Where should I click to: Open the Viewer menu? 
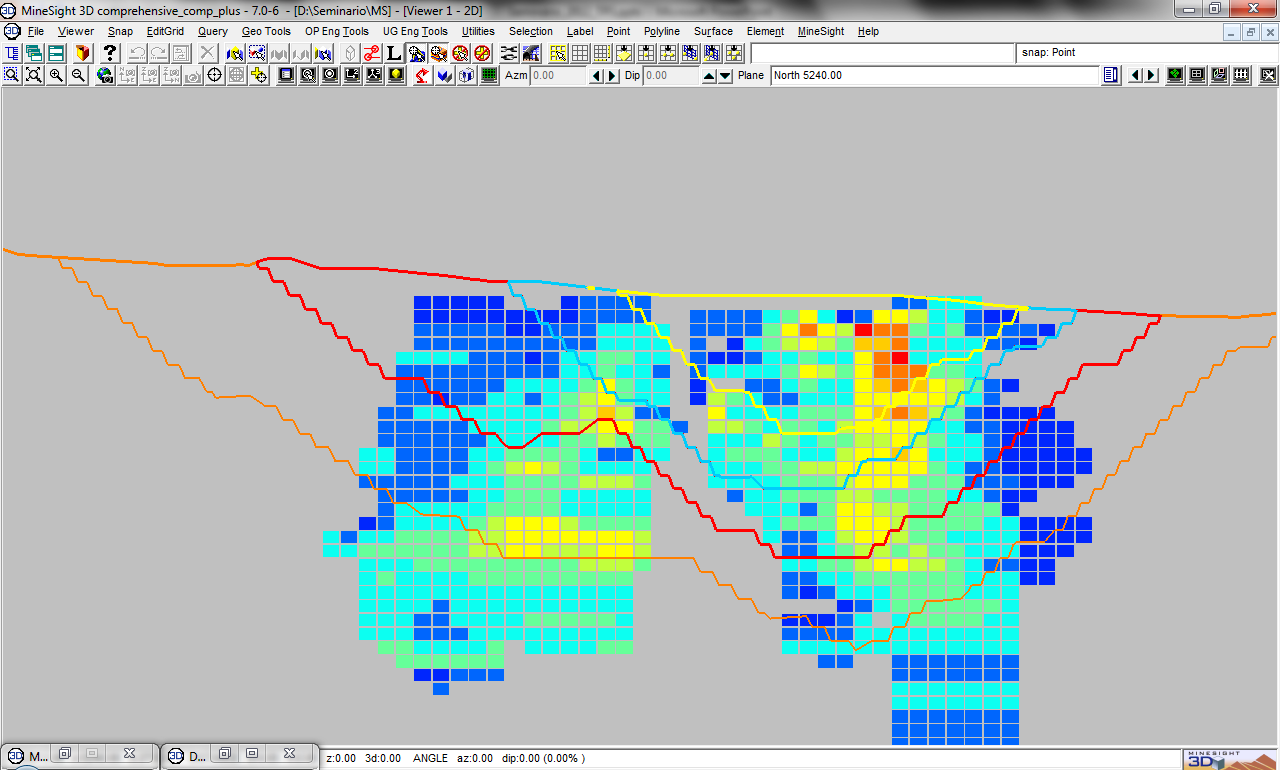click(x=76, y=31)
